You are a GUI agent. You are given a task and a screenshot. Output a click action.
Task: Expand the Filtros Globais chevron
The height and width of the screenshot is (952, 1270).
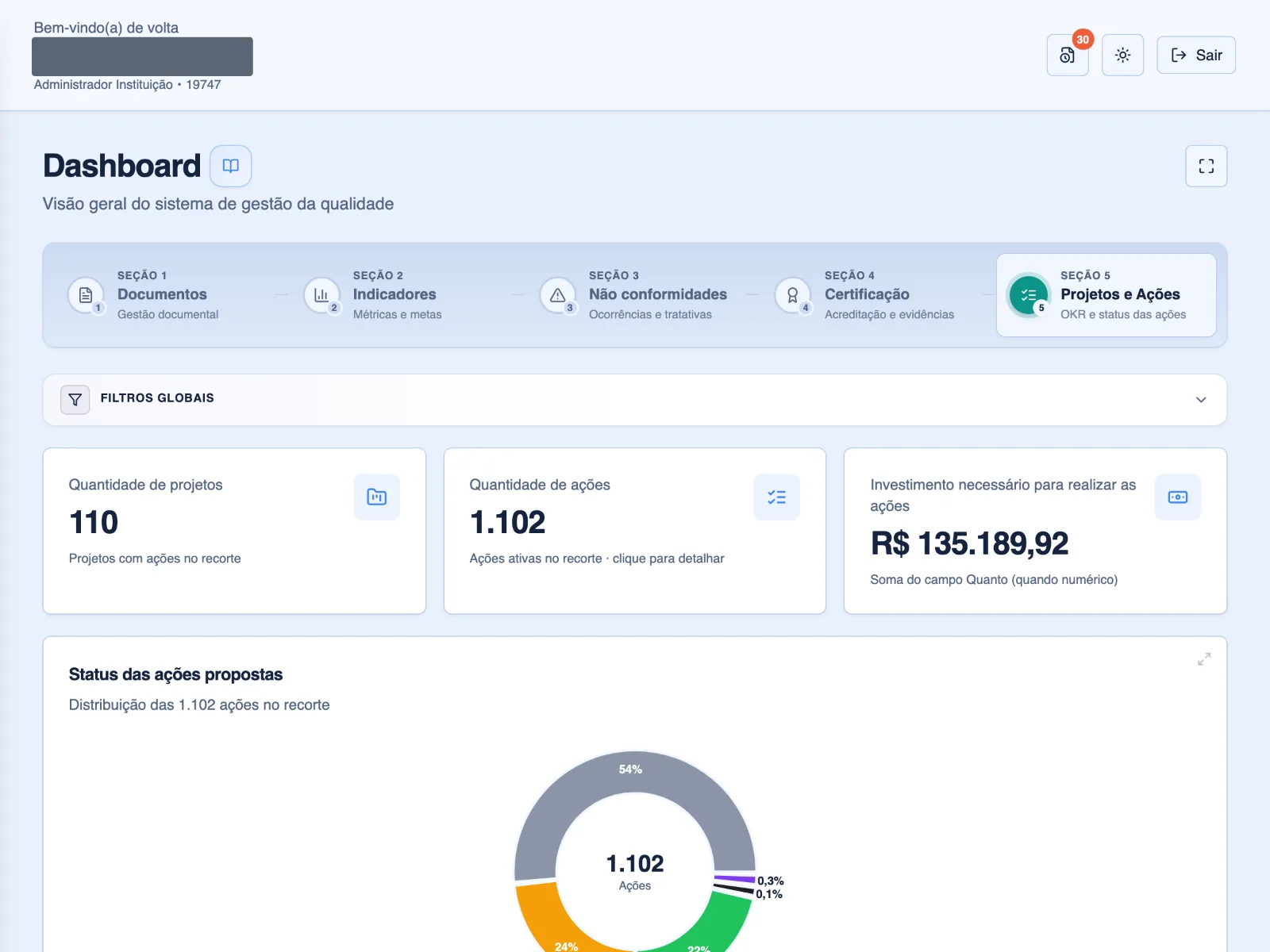point(1201,400)
